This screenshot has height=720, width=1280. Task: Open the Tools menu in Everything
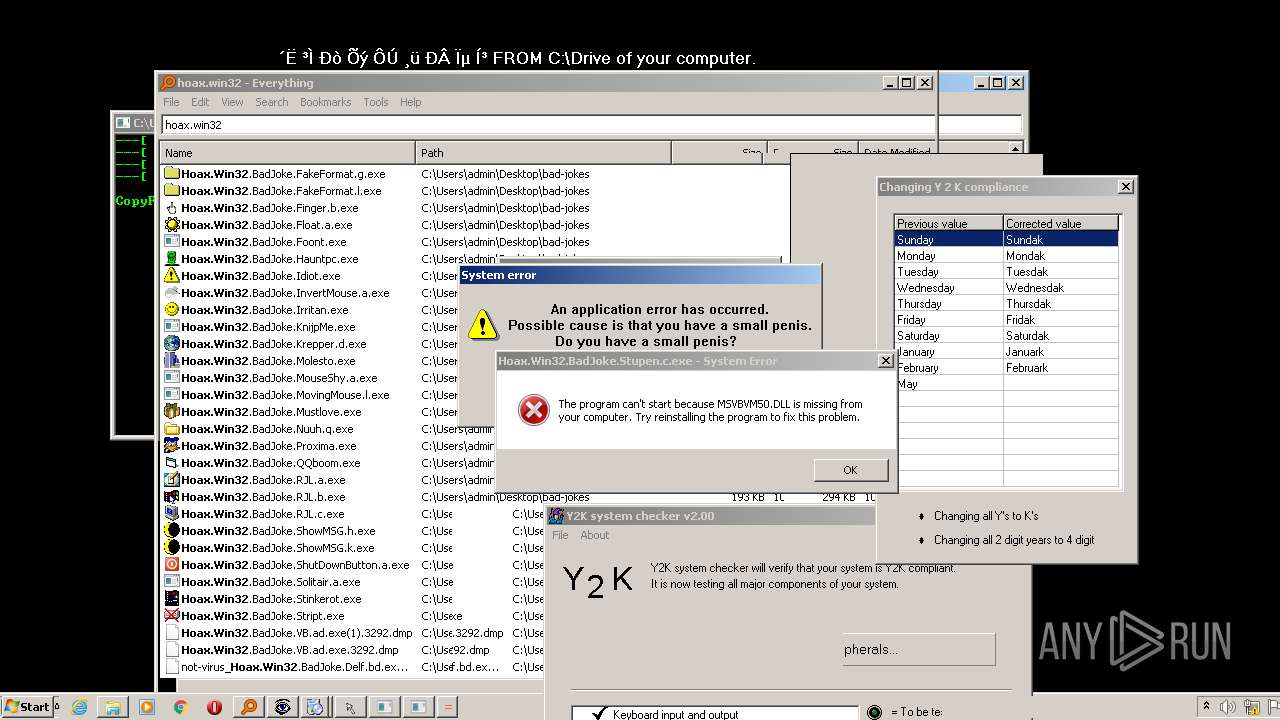[375, 102]
